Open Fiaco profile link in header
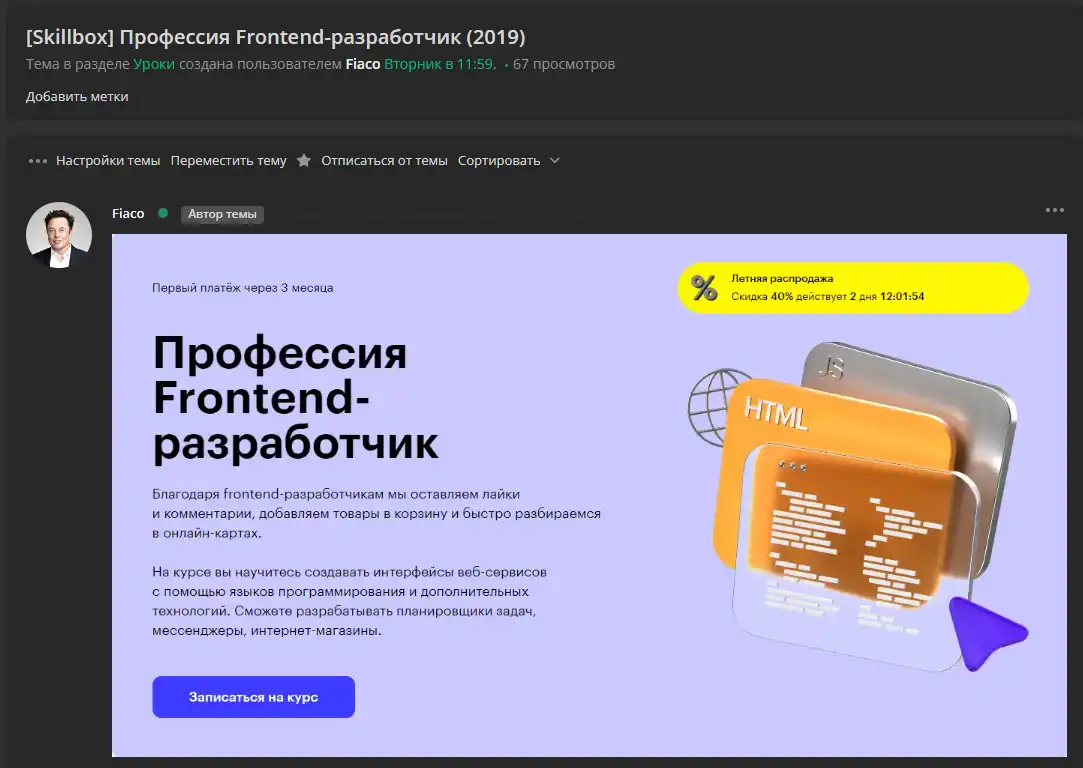 point(363,64)
